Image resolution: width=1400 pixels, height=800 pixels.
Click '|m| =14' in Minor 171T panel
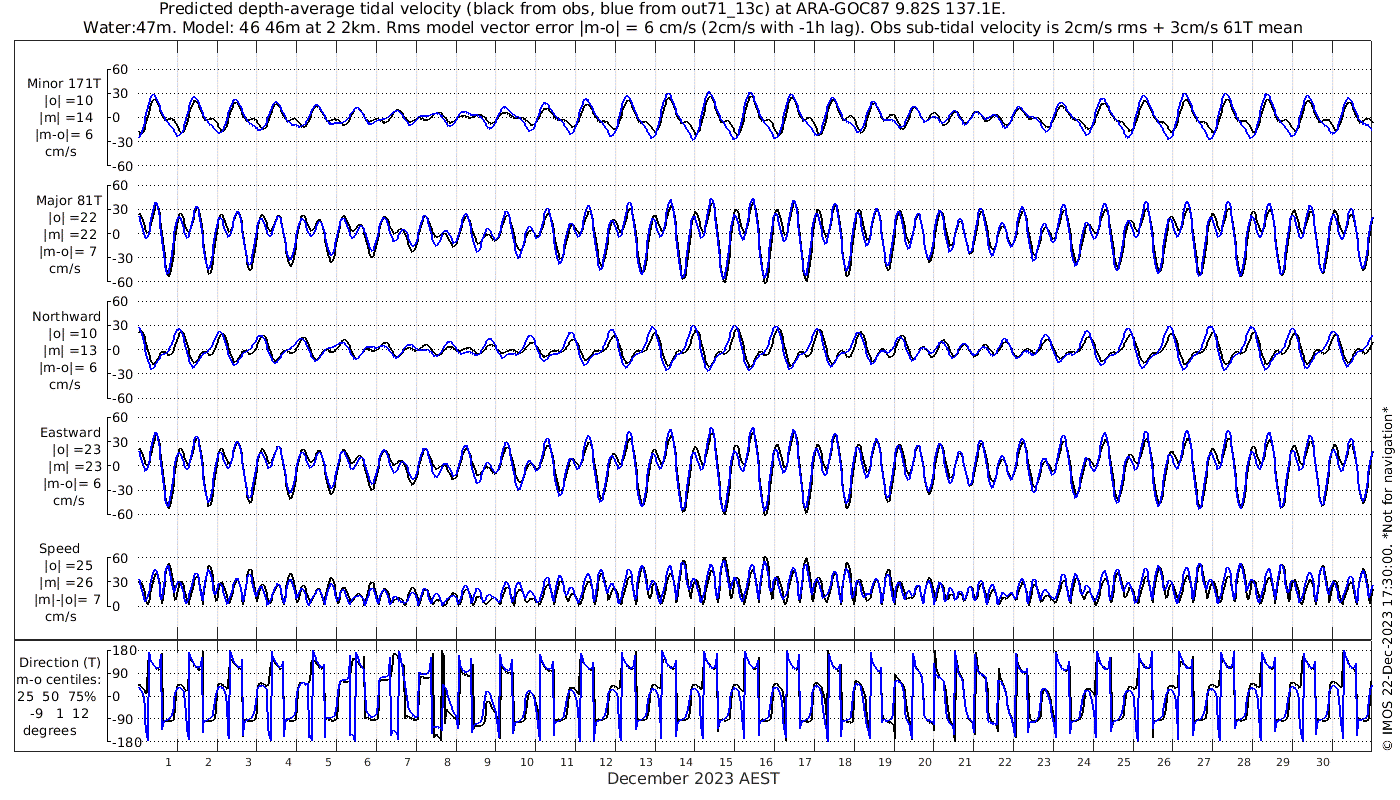point(68,118)
